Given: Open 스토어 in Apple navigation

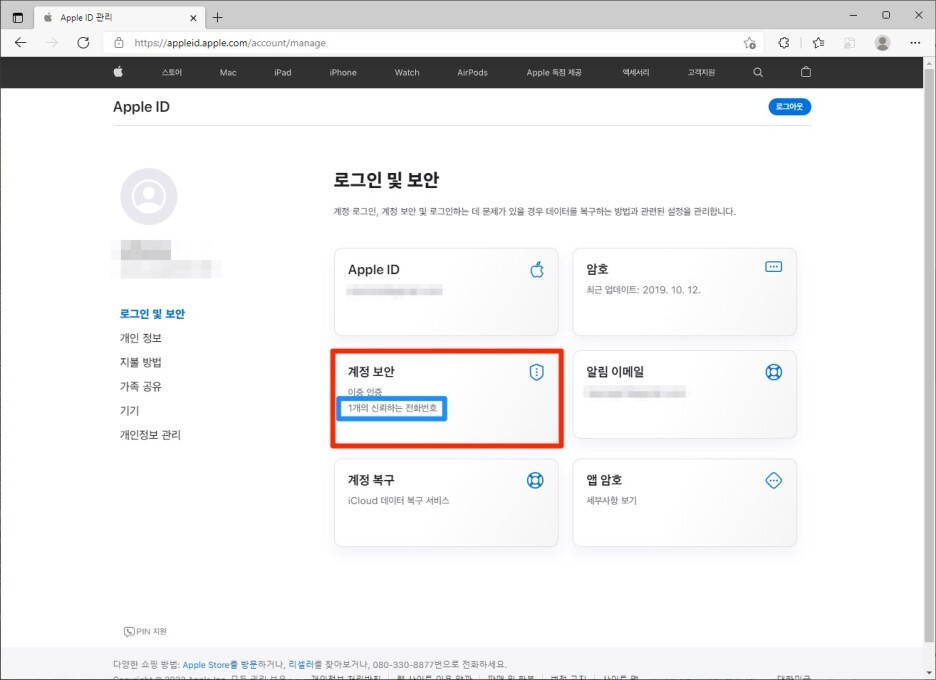Looking at the screenshot, I should (171, 72).
